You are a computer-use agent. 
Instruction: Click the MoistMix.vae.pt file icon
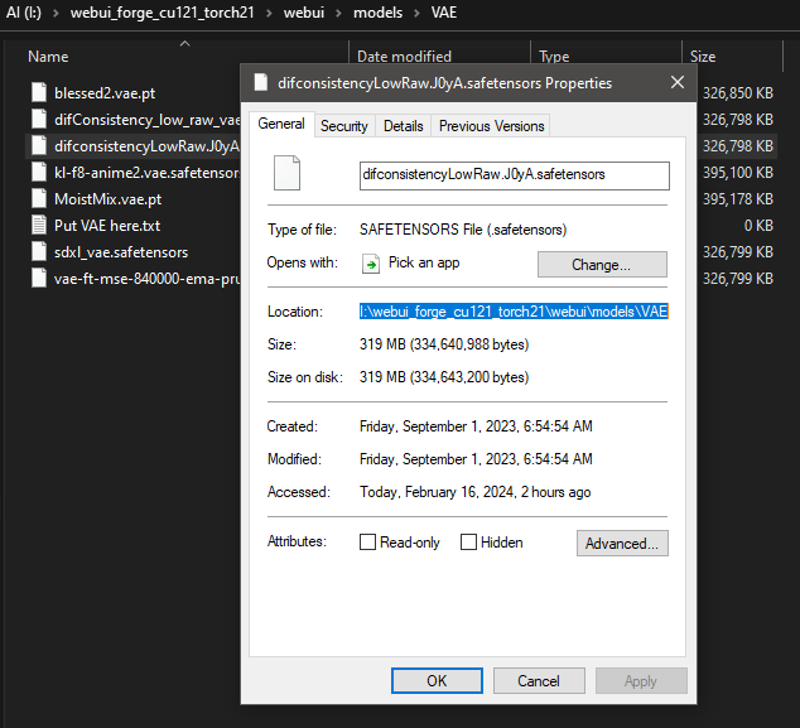tap(39, 199)
